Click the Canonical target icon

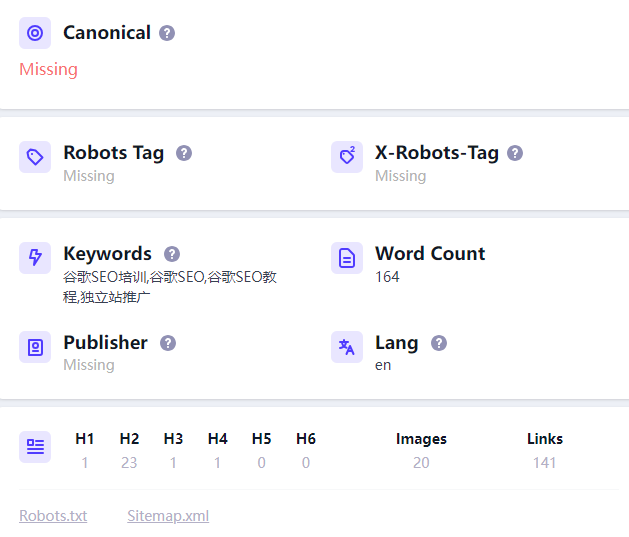[35, 33]
